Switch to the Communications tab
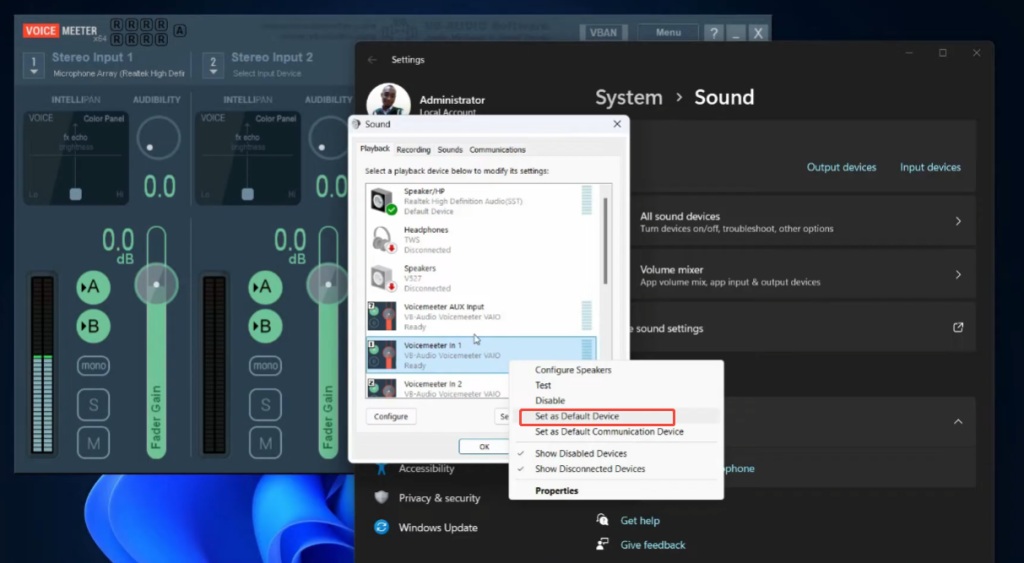 click(497, 150)
